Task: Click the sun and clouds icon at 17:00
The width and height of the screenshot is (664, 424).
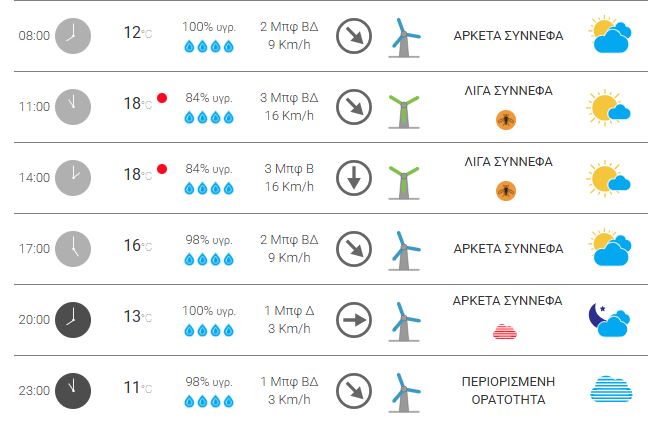Action: pyautogui.click(x=610, y=248)
